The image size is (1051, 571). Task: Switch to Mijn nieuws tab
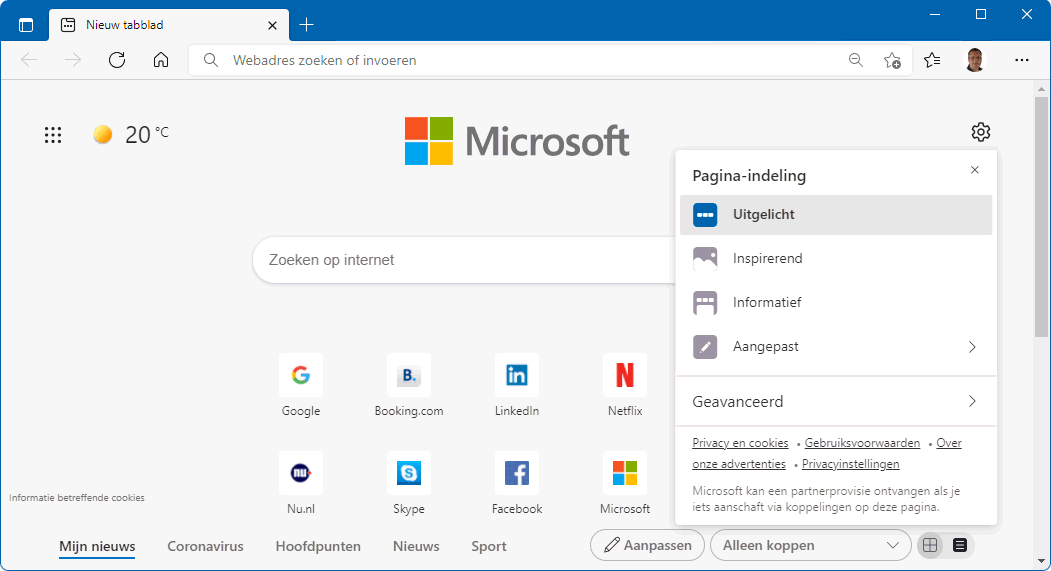tap(97, 546)
